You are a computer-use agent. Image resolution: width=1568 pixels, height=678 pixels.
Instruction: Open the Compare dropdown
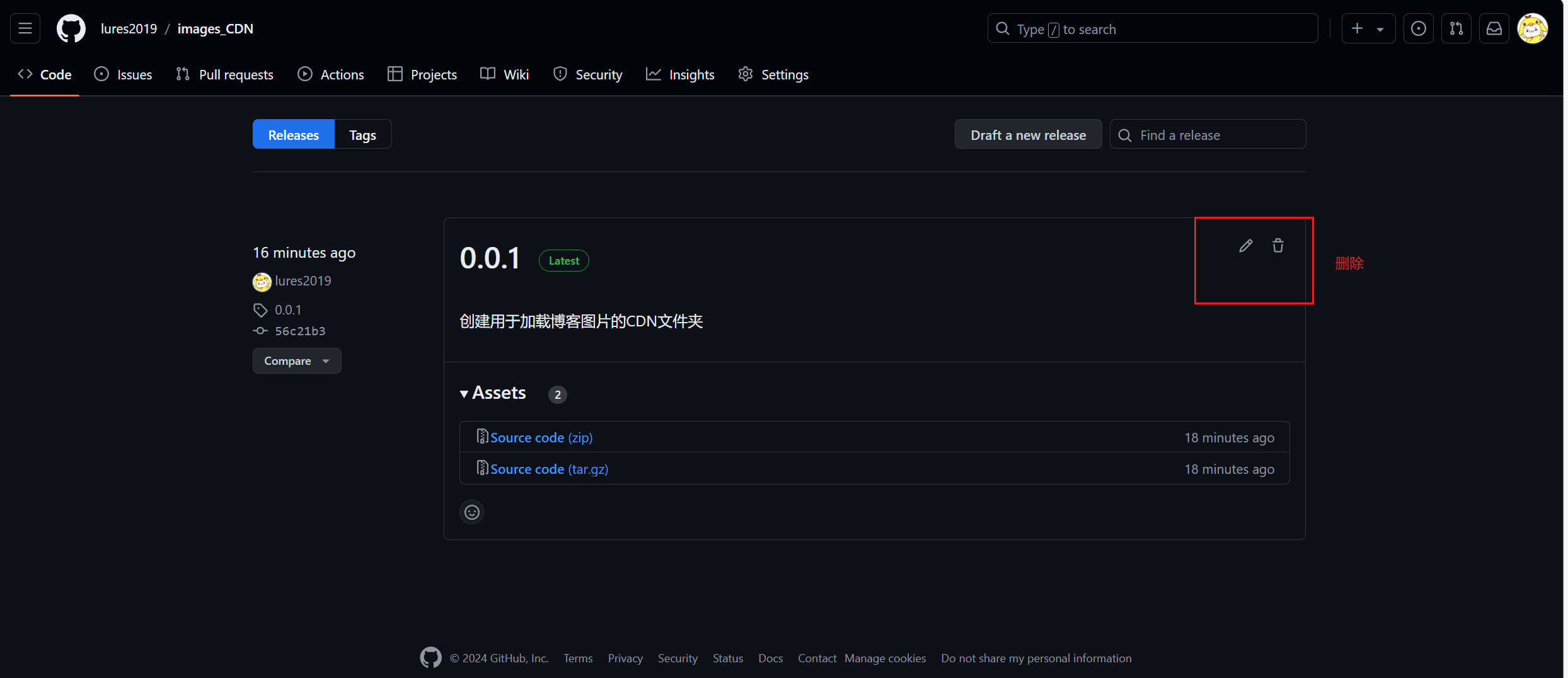[297, 361]
